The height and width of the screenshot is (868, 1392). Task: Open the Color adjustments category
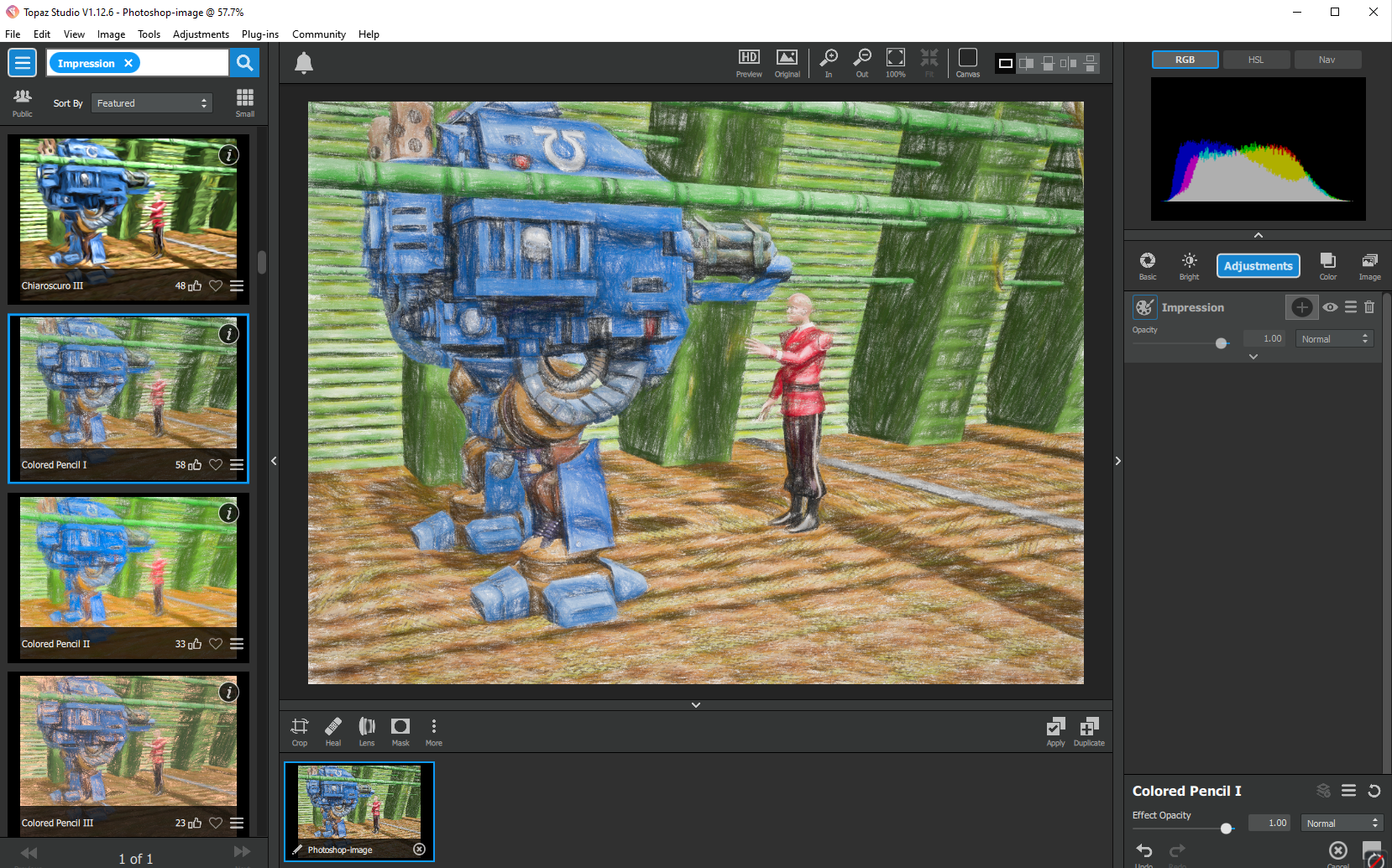tap(1328, 266)
